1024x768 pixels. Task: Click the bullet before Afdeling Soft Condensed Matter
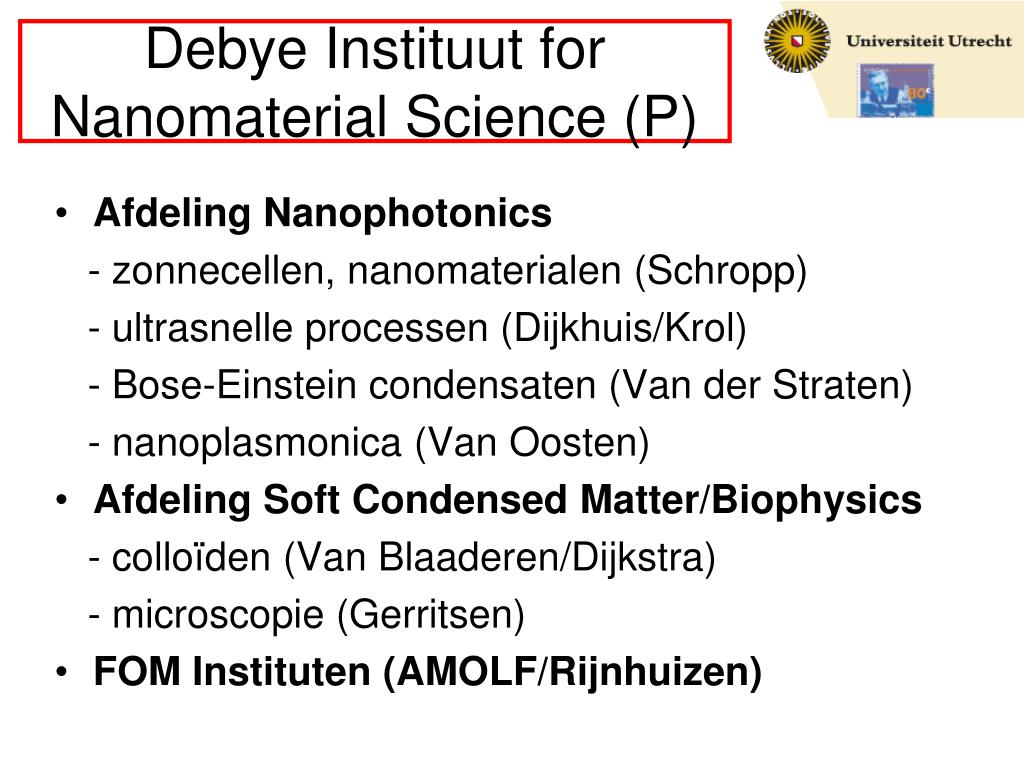(x=62, y=501)
